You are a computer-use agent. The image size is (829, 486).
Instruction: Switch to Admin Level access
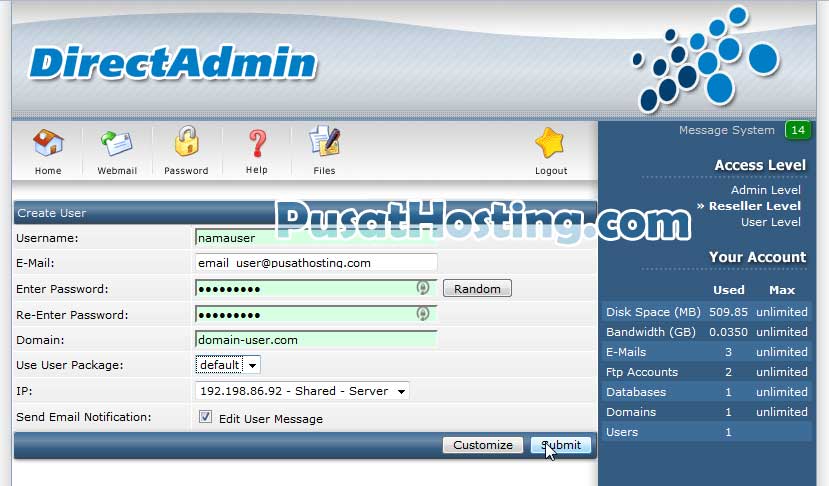pos(766,190)
